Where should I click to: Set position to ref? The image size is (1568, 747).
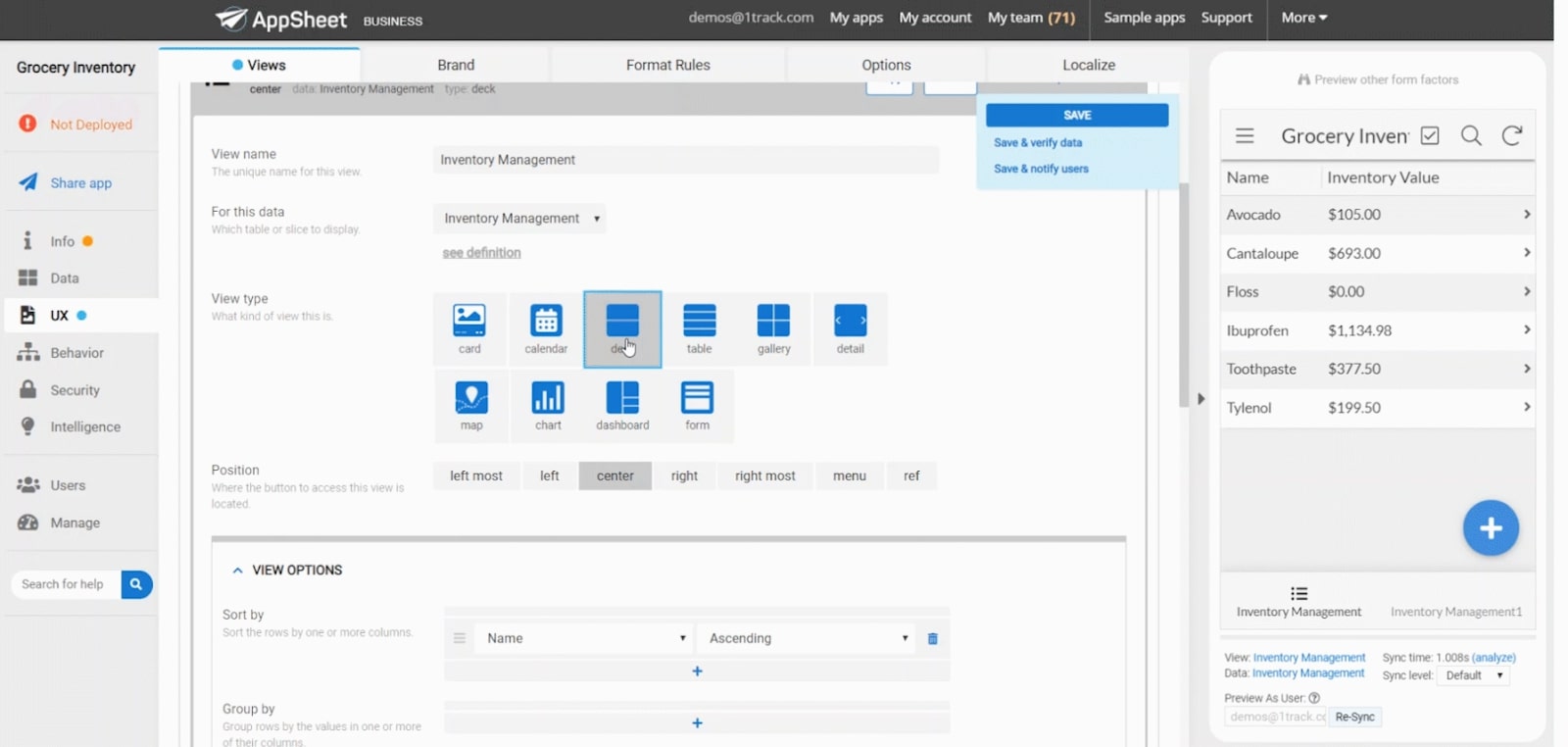coord(911,475)
